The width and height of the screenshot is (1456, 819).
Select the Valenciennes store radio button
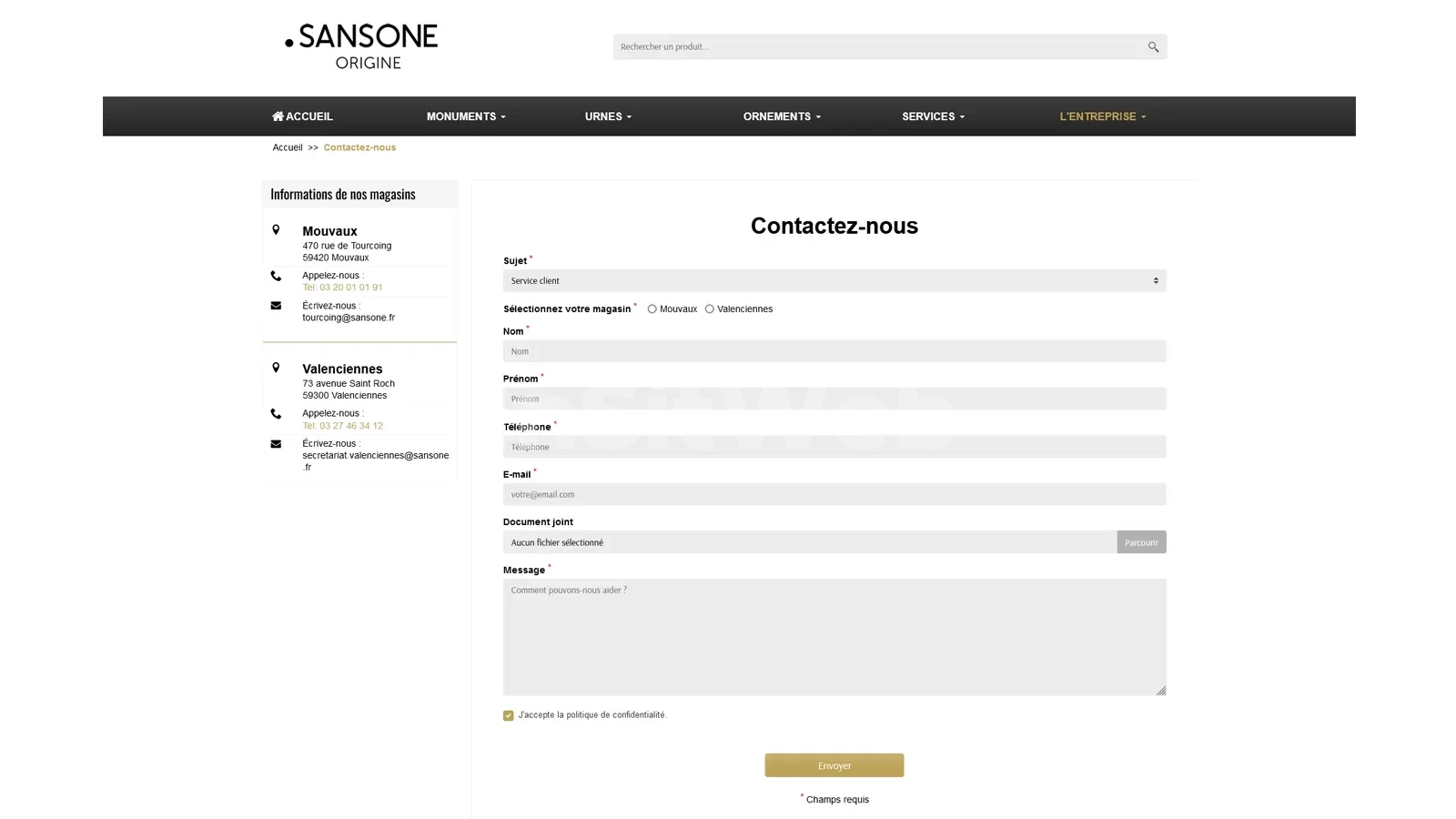click(710, 309)
